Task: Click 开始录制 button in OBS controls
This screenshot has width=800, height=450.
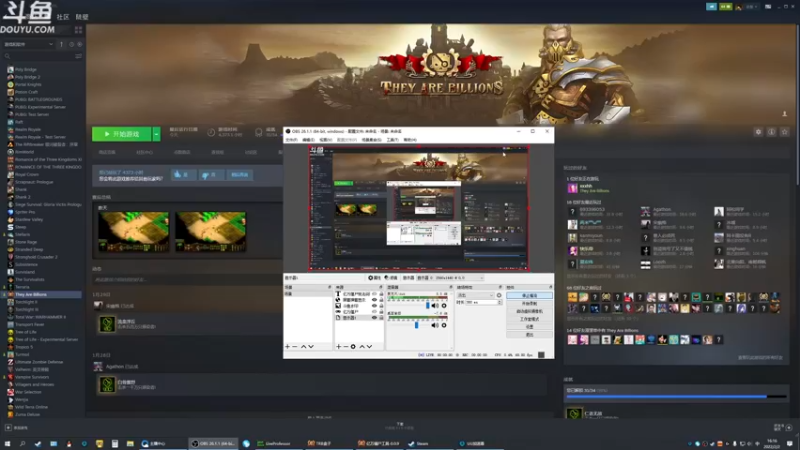Action: (529, 304)
